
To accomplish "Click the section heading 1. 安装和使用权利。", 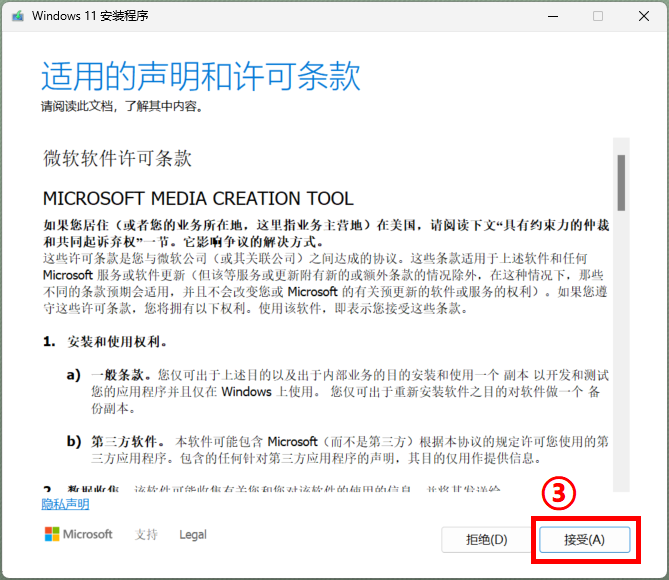I will click(105, 341).
